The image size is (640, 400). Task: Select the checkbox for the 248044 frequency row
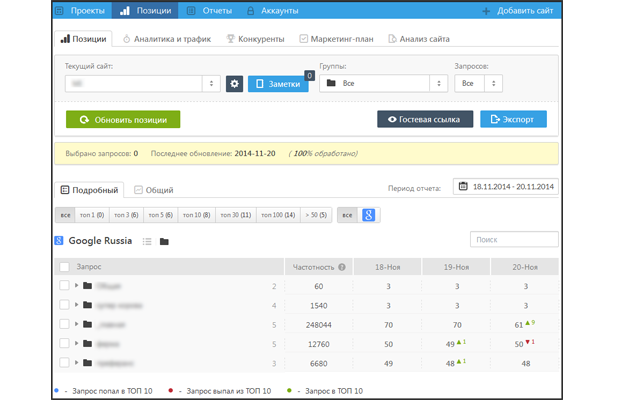(x=65, y=324)
